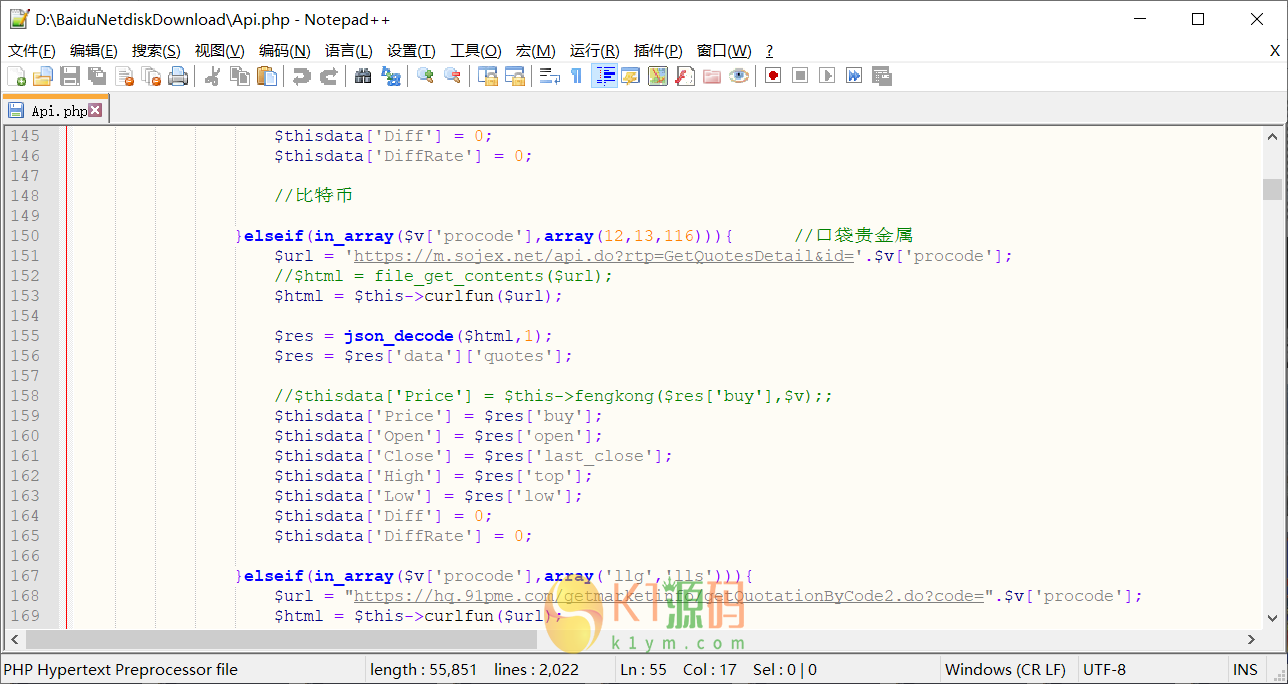Open Find with the binoculars icon
The width and height of the screenshot is (1288, 684).
[x=363, y=76]
